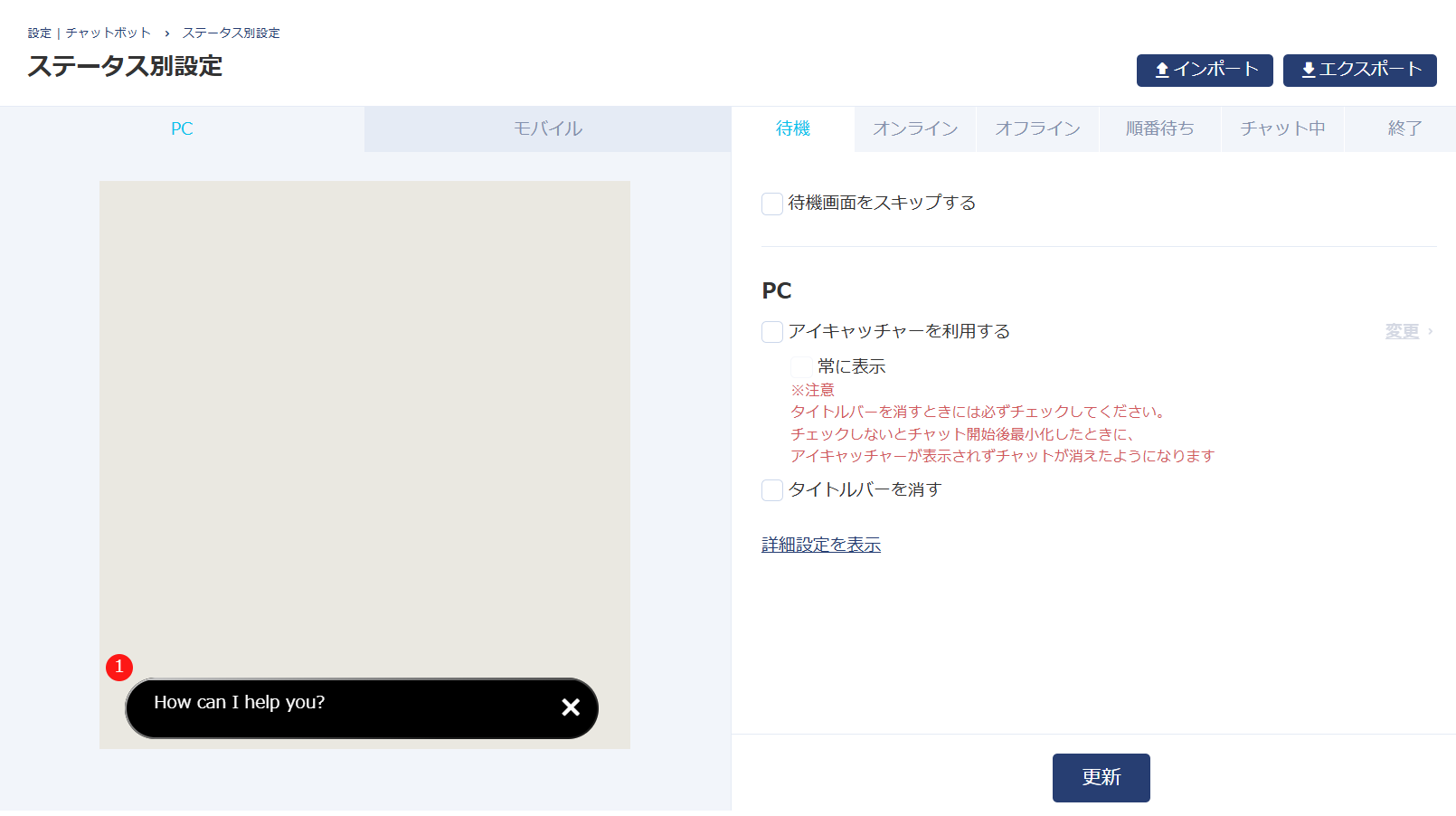Enable タイトルバーを消す checkbox
The width and height of the screenshot is (1456, 816).
tap(772, 490)
